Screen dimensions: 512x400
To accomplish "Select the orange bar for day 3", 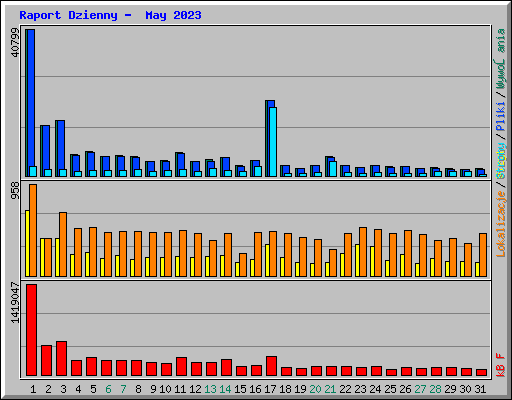I will (63, 244).
